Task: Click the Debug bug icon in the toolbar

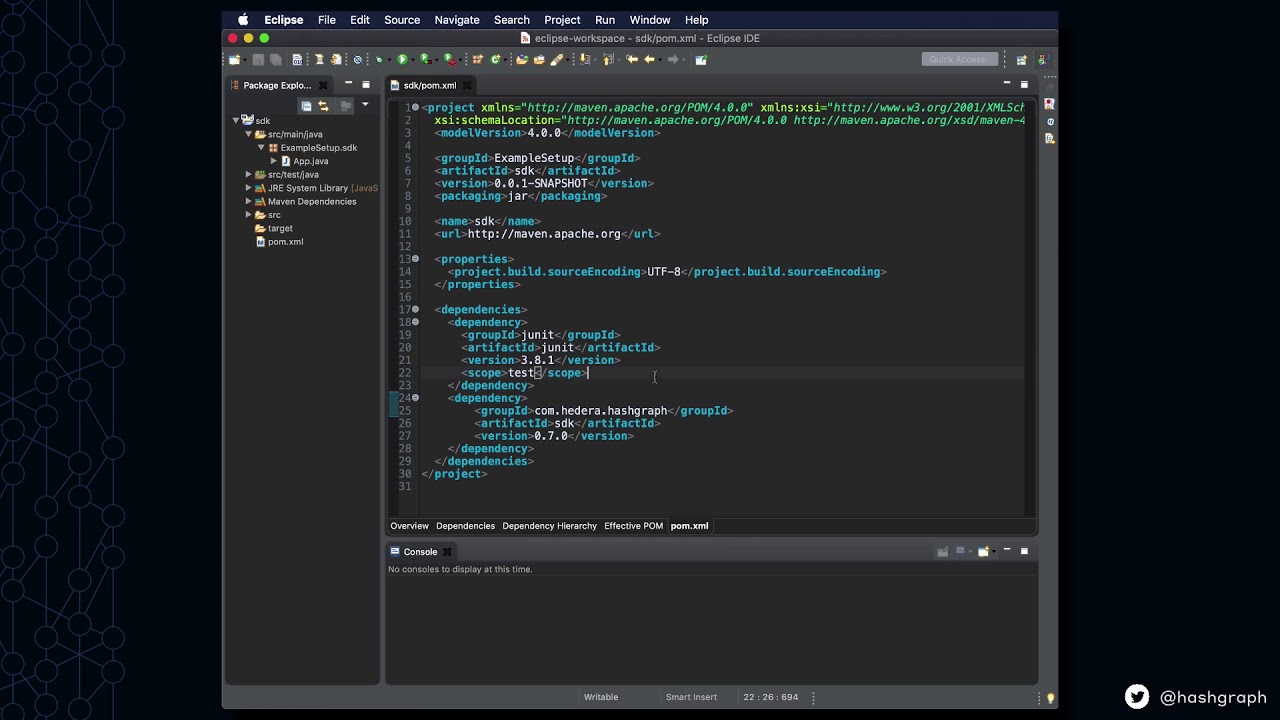Action: pos(379,59)
